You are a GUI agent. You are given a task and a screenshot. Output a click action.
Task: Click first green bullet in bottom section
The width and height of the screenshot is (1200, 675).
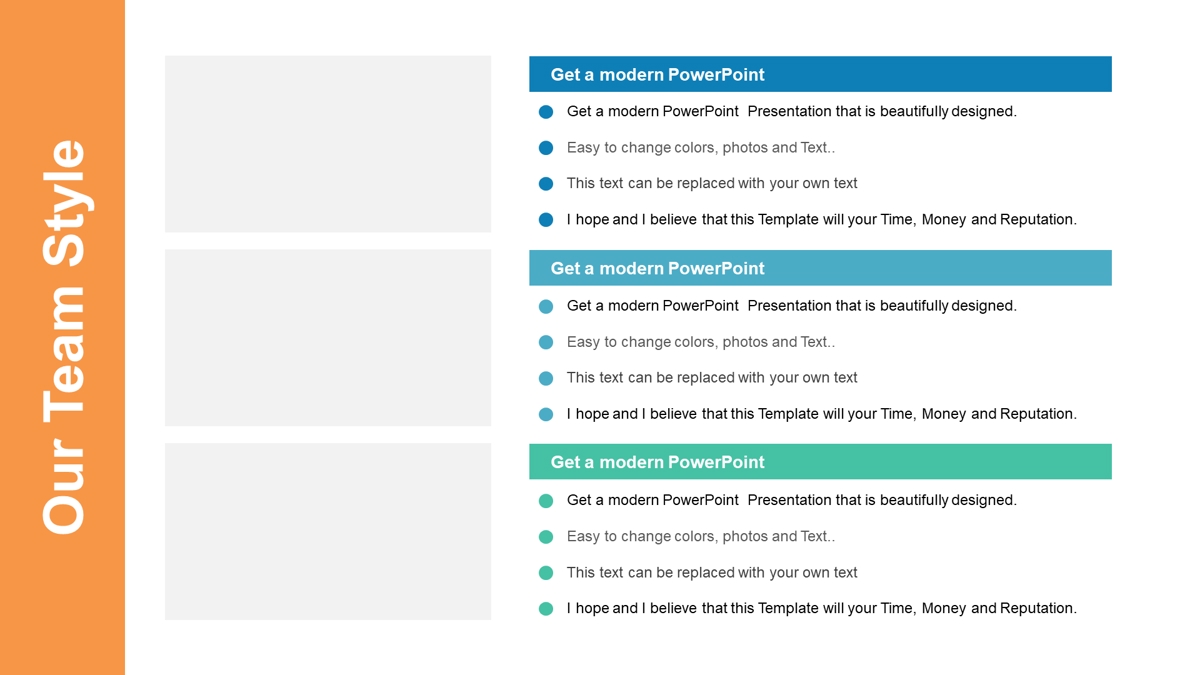[x=546, y=500]
